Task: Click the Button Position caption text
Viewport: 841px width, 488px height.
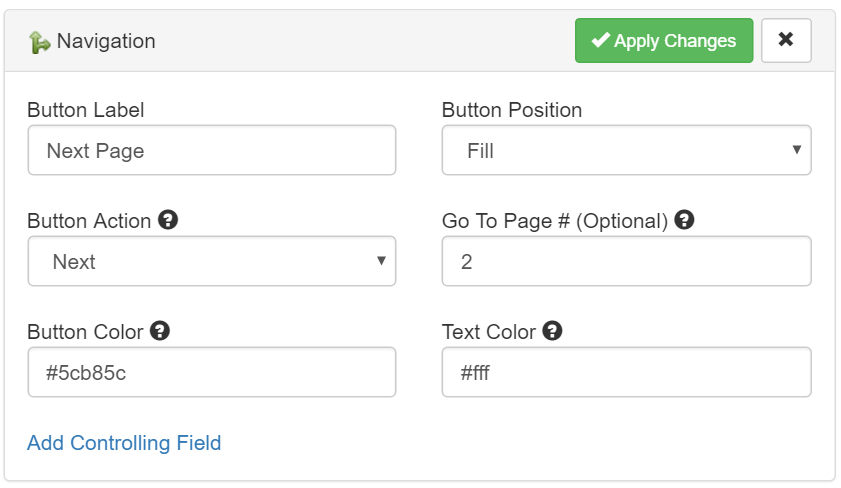Action: (512, 110)
